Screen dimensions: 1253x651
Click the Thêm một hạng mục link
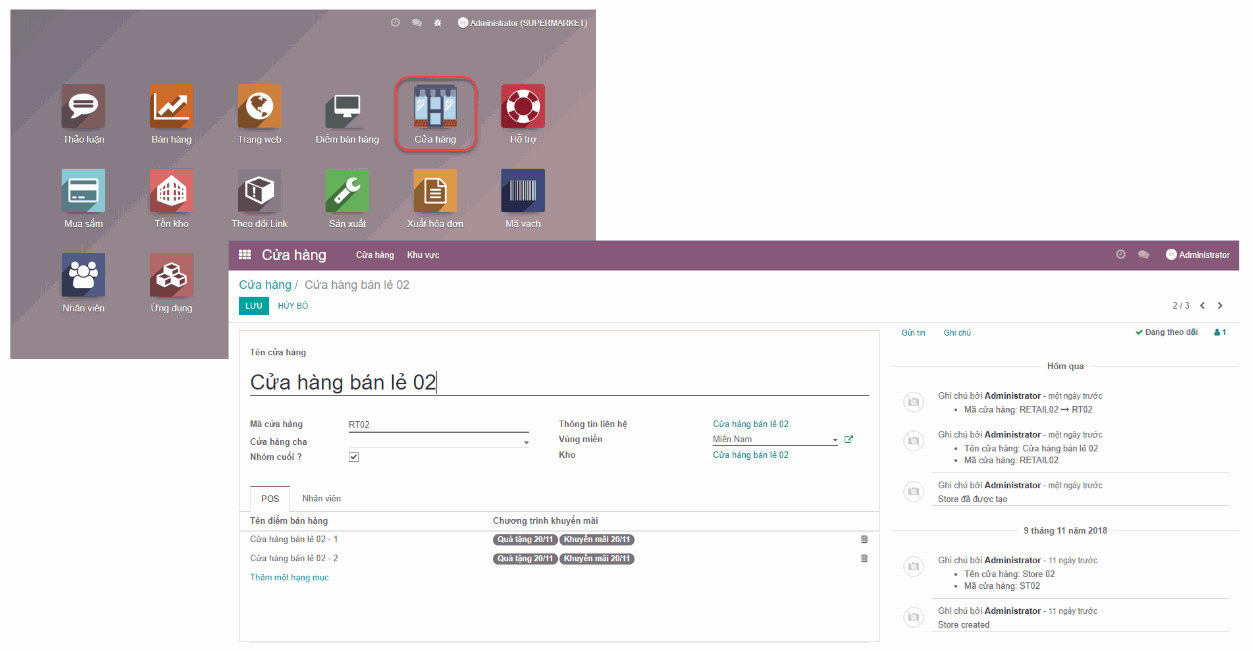[289, 577]
